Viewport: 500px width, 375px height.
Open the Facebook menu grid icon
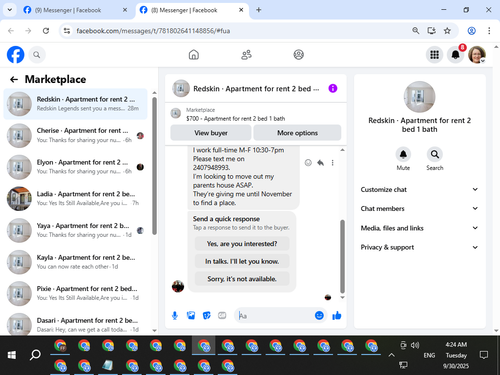click(x=434, y=55)
